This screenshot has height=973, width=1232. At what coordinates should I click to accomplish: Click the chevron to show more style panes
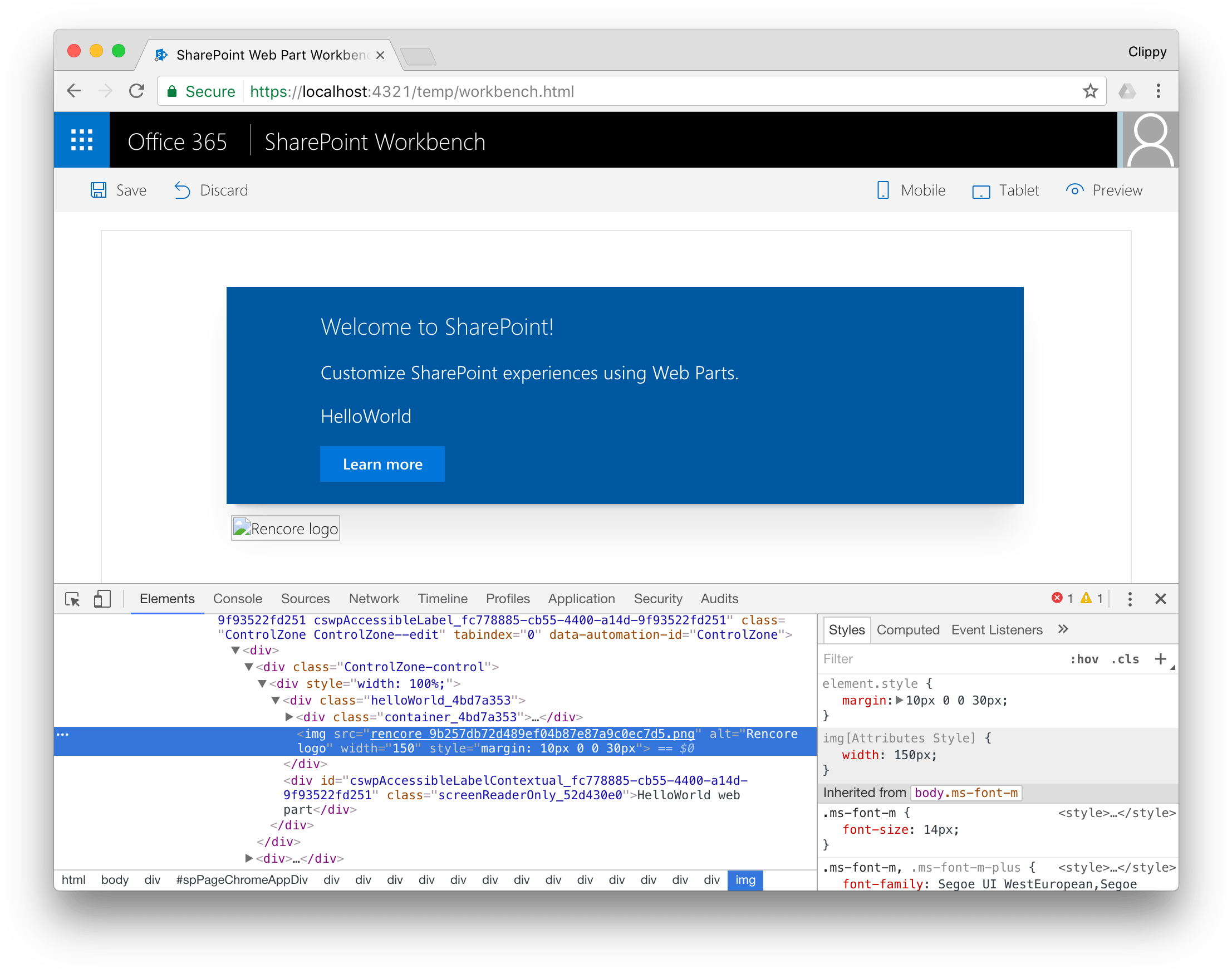click(1063, 629)
